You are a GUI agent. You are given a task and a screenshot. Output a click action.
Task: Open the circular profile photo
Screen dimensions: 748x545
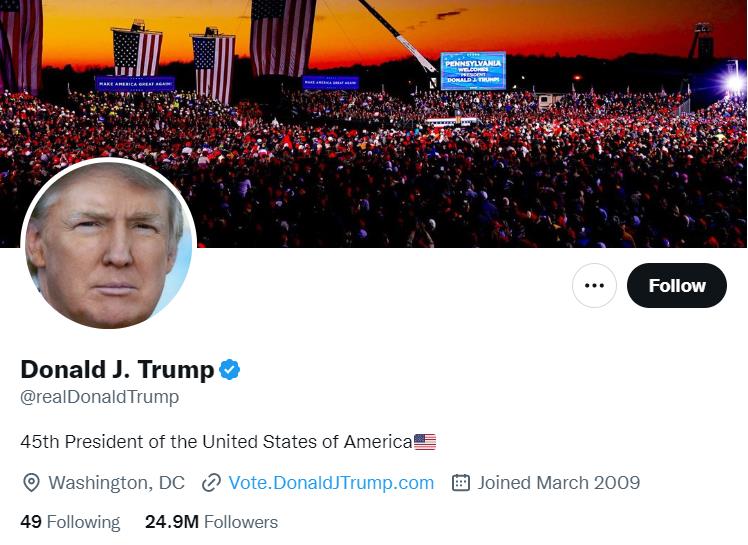coord(108,246)
